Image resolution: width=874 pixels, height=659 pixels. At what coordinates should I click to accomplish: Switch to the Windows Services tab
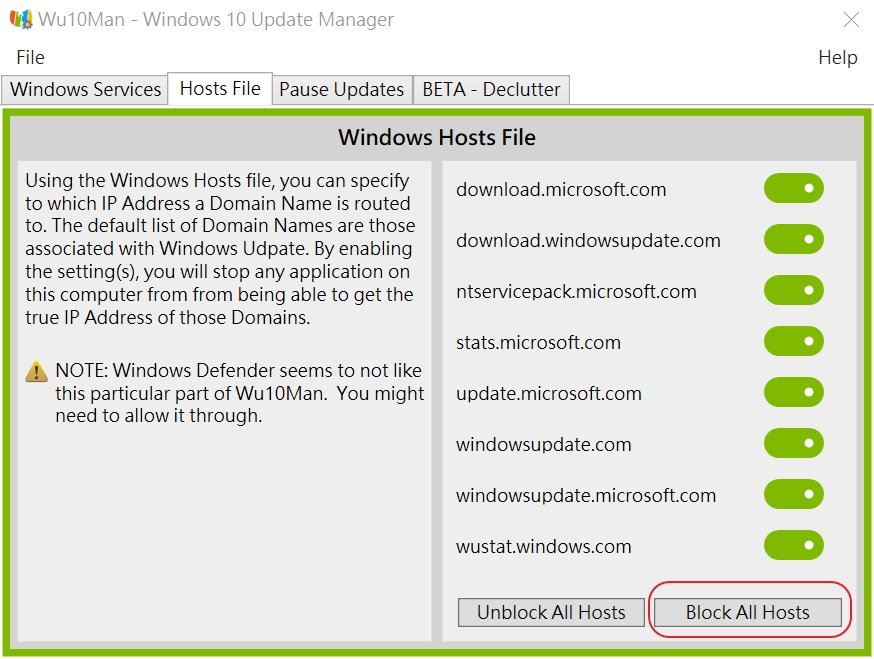tap(85, 90)
